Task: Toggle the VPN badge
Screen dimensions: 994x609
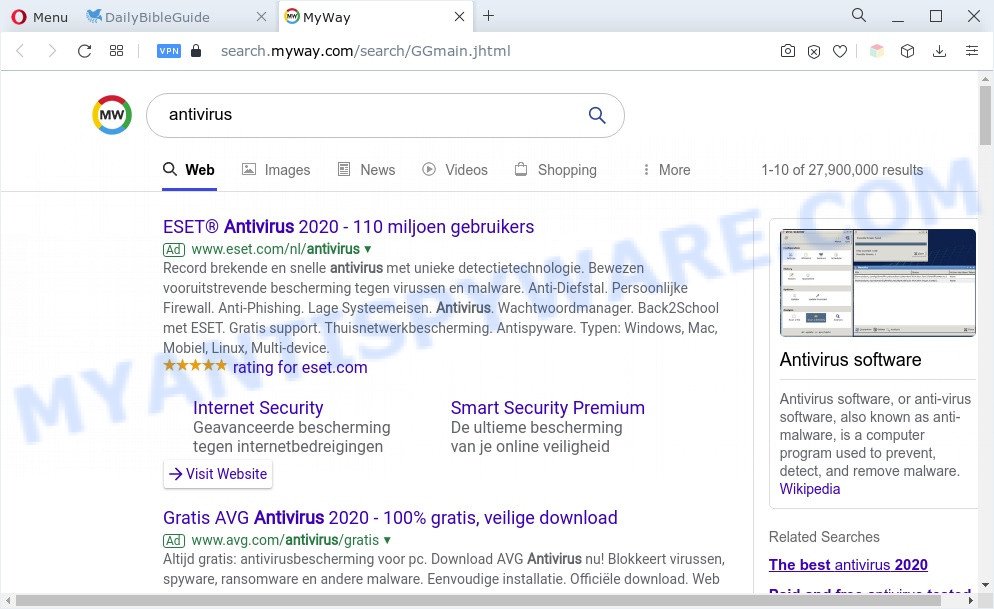Action: tap(169, 51)
